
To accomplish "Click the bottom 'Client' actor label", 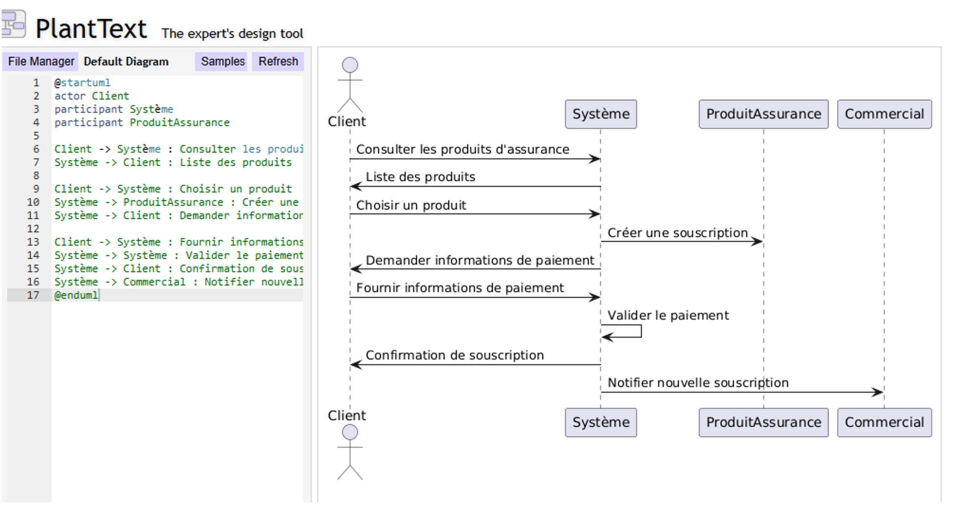I will [346, 415].
